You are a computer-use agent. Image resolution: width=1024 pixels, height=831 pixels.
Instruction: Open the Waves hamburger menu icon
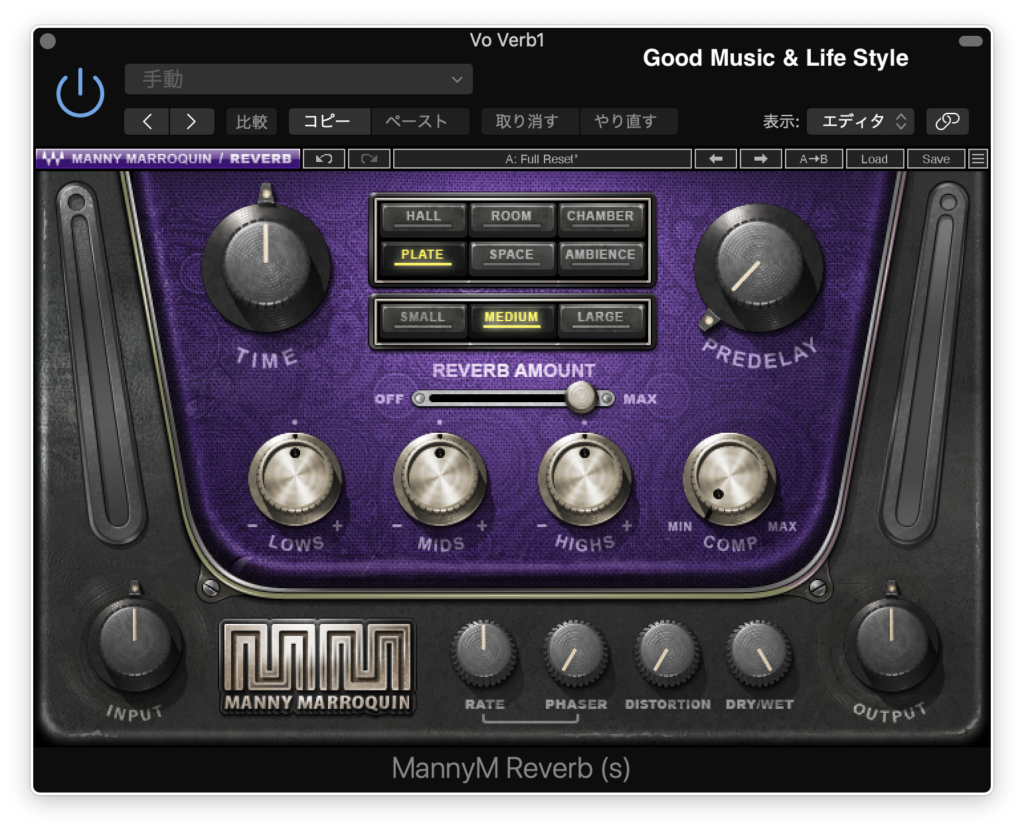[x=978, y=159]
